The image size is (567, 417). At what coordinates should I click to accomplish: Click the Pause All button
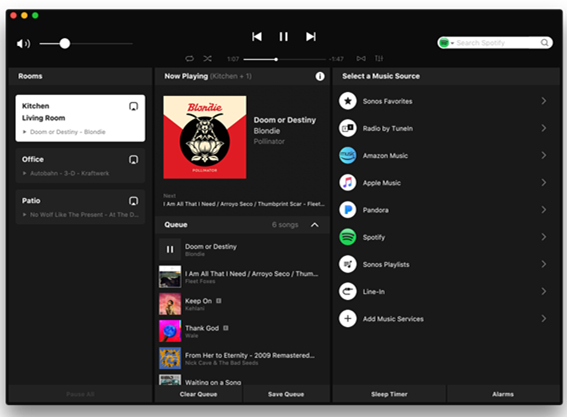click(x=80, y=394)
